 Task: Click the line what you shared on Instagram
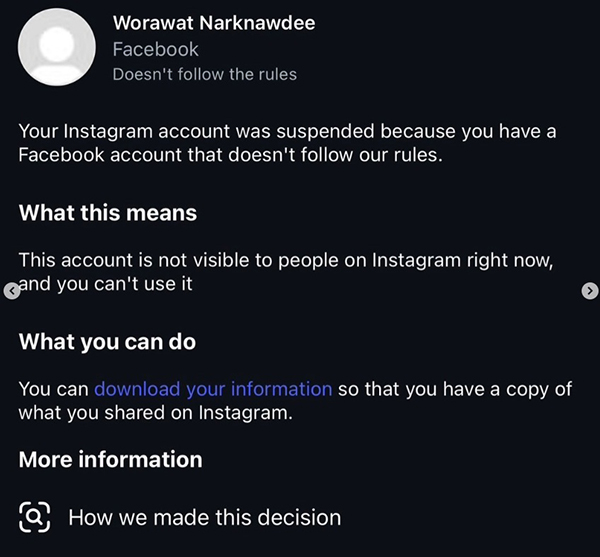[155, 412]
